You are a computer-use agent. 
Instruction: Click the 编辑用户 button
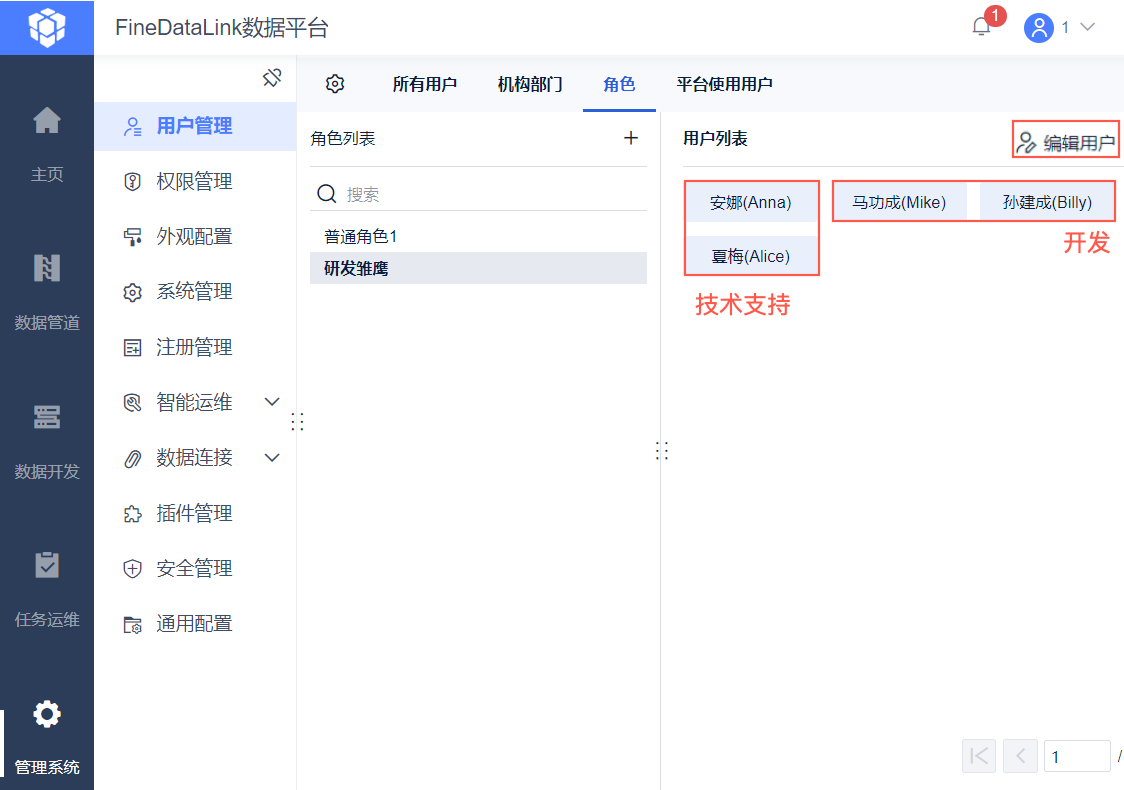point(1065,142)
